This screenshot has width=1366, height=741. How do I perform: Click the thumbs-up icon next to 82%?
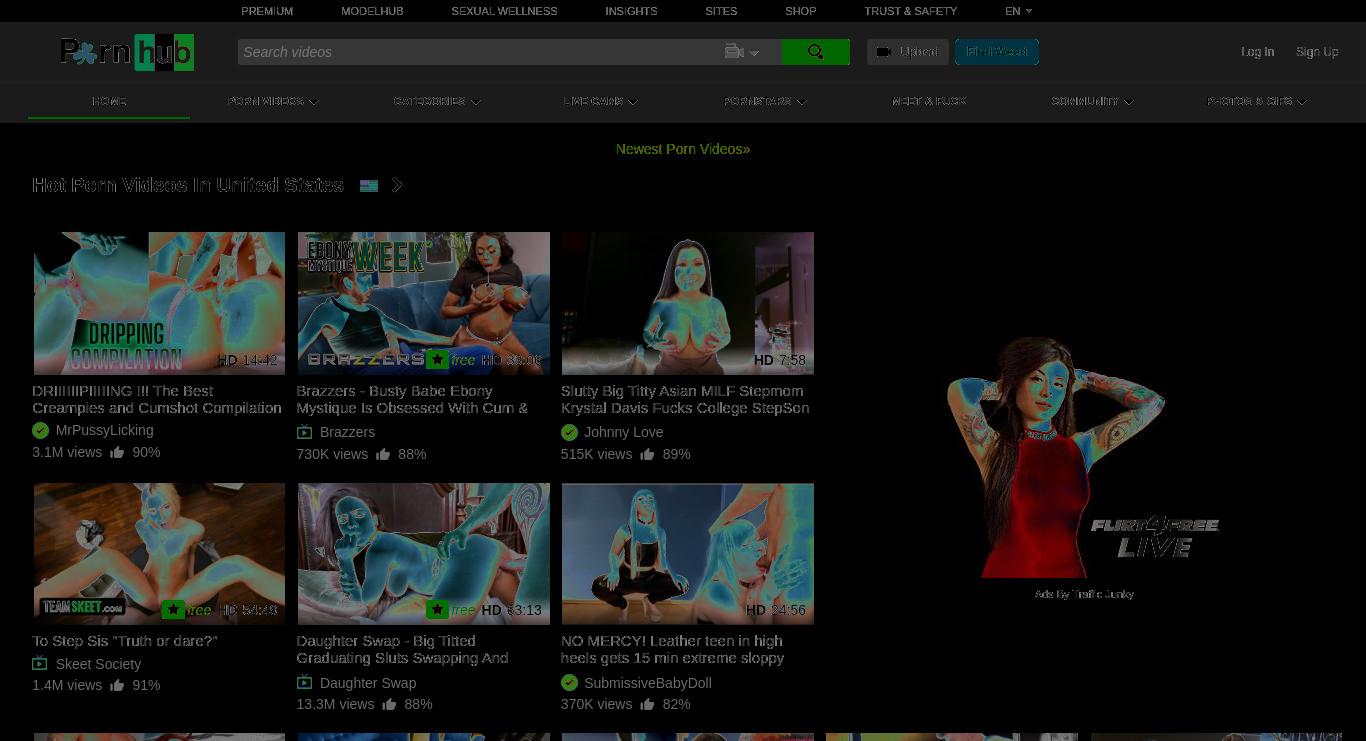click(647, 704)
